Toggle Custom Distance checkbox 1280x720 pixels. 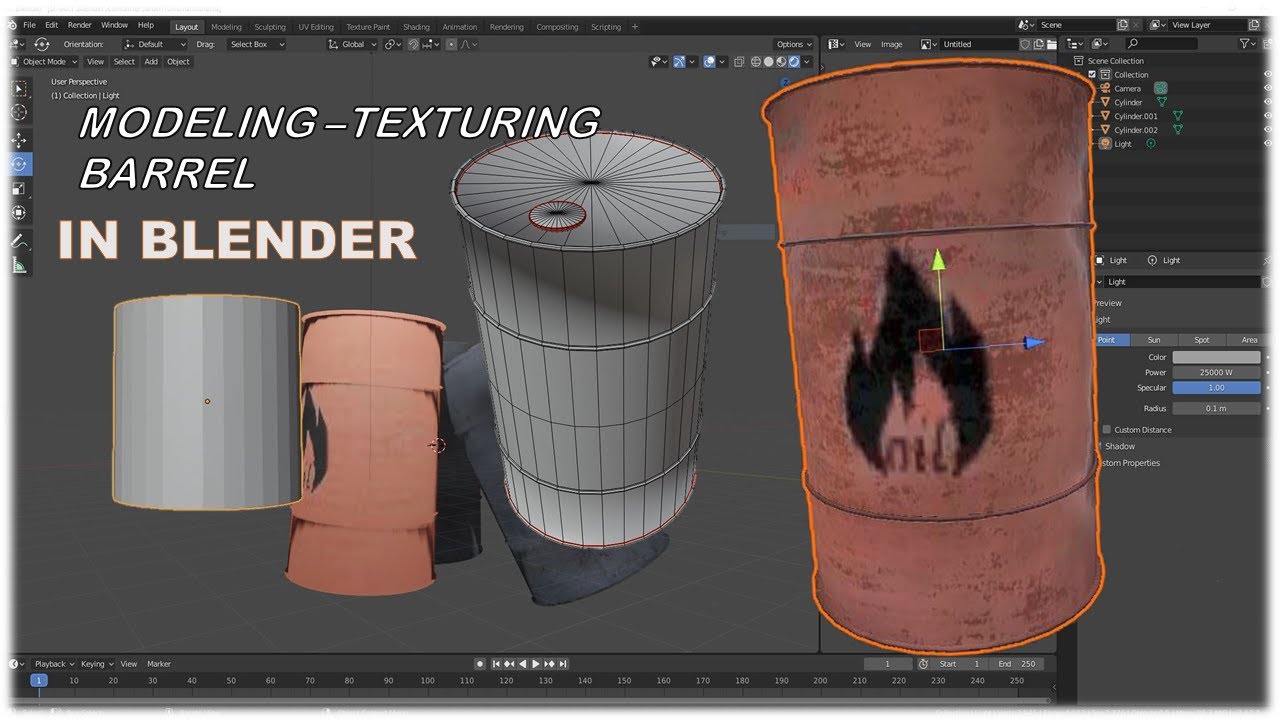click(x=1106, y=430)
